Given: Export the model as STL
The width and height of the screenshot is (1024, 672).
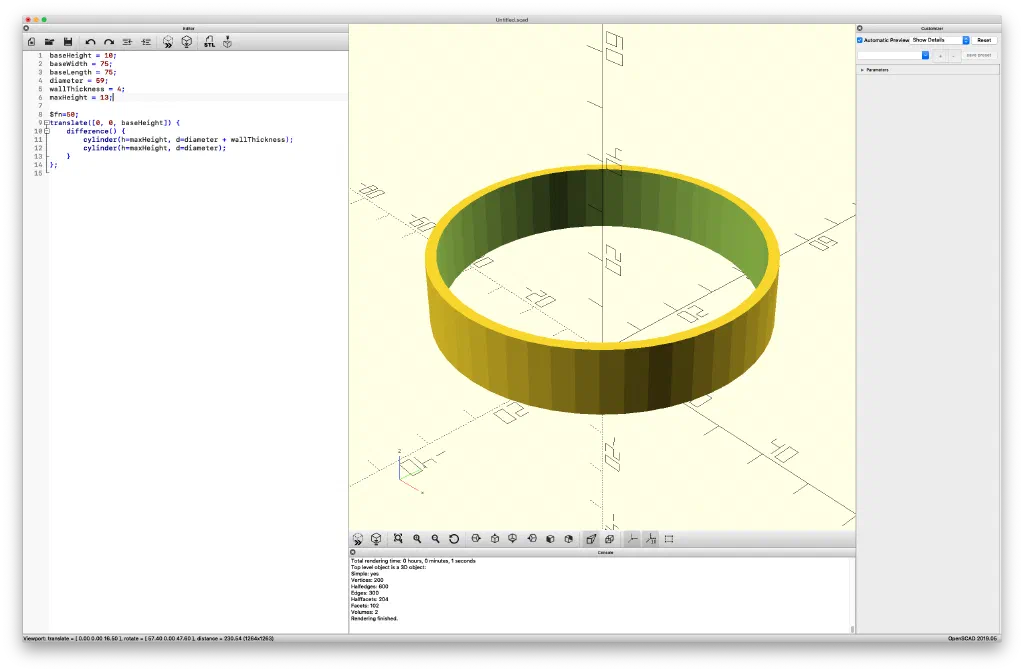Looking at the screenshot, I should [x=209, y=42].
